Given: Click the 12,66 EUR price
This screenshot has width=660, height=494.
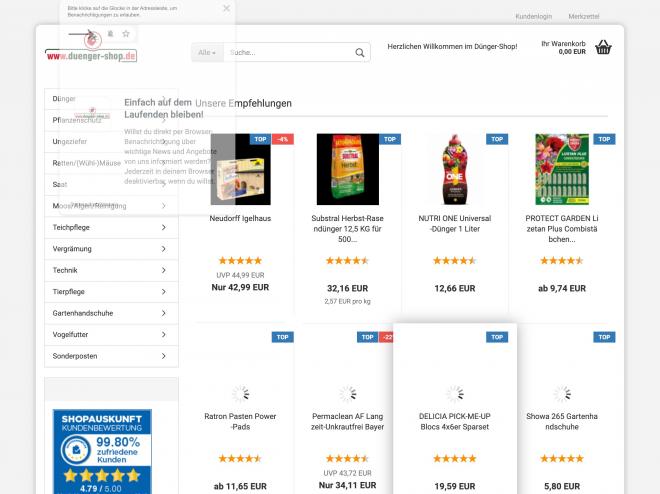Looking at the screenshot, I should pos(455,288).
